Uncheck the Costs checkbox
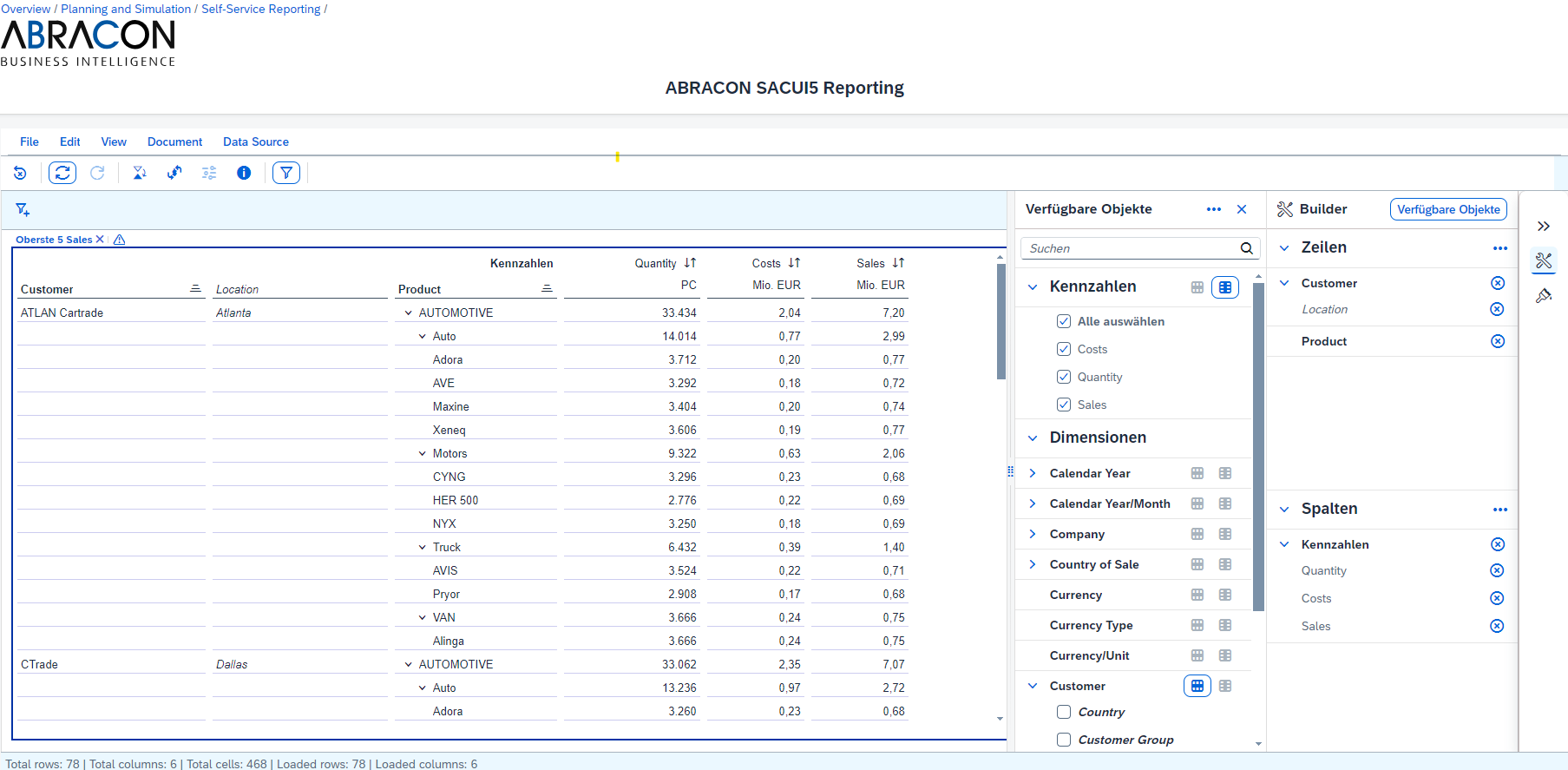1568x770 pixels. (1064, 349)
